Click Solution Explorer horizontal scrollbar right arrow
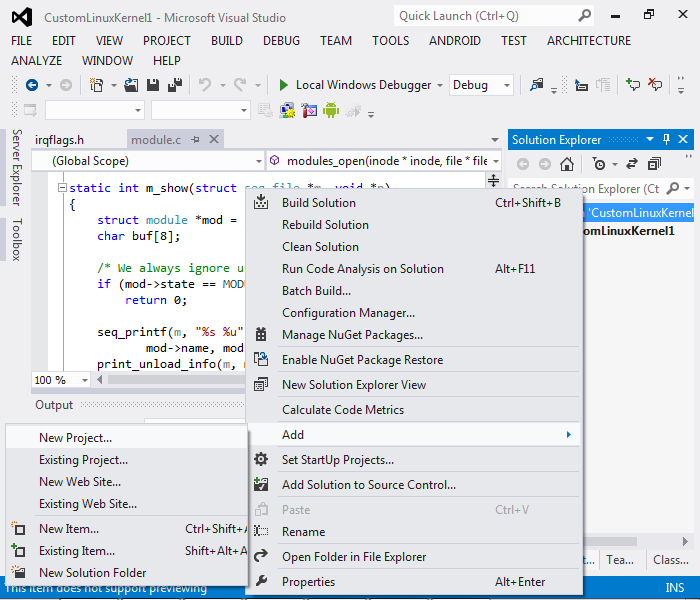Image resolution: width=700 pixels, height=600 pixels. pyautogui.click(x=685, y=541)
